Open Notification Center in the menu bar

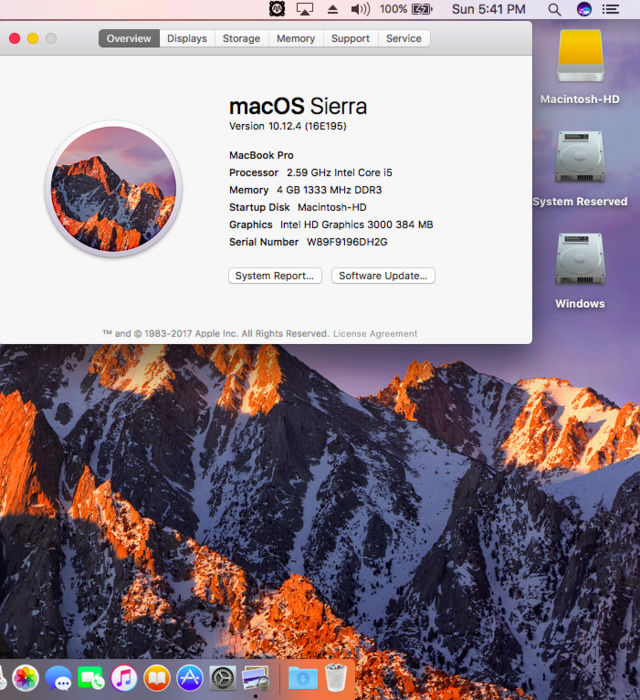coord(611,9)
